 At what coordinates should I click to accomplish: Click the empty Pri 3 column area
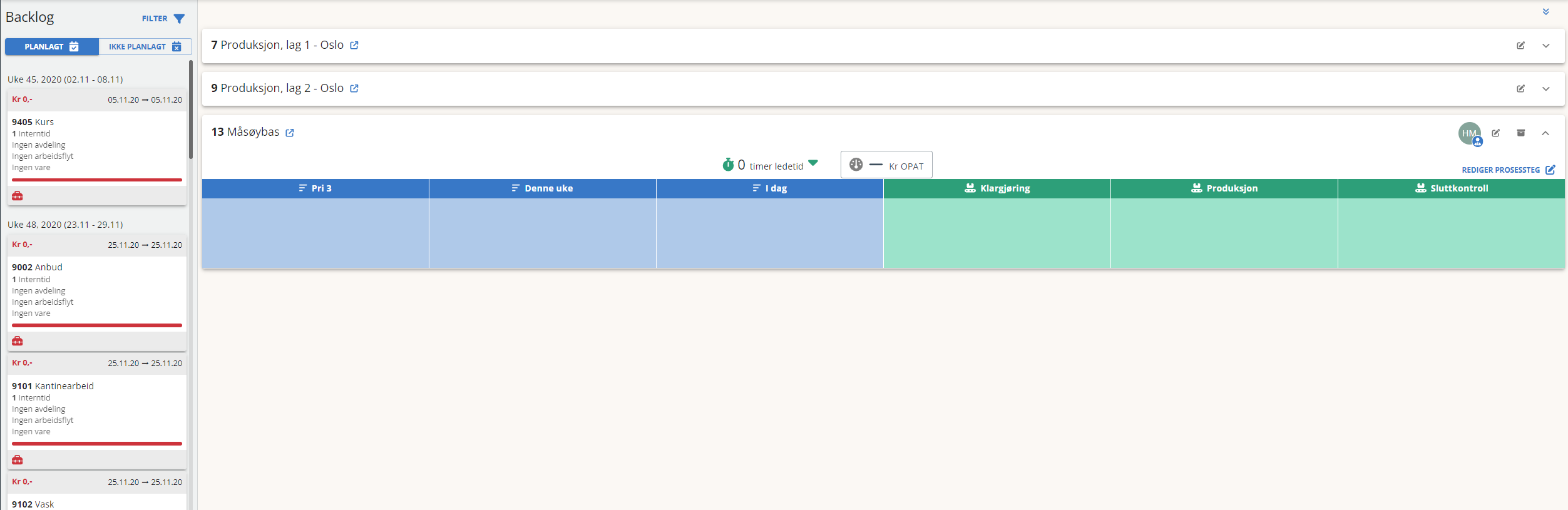coord(315,233)
